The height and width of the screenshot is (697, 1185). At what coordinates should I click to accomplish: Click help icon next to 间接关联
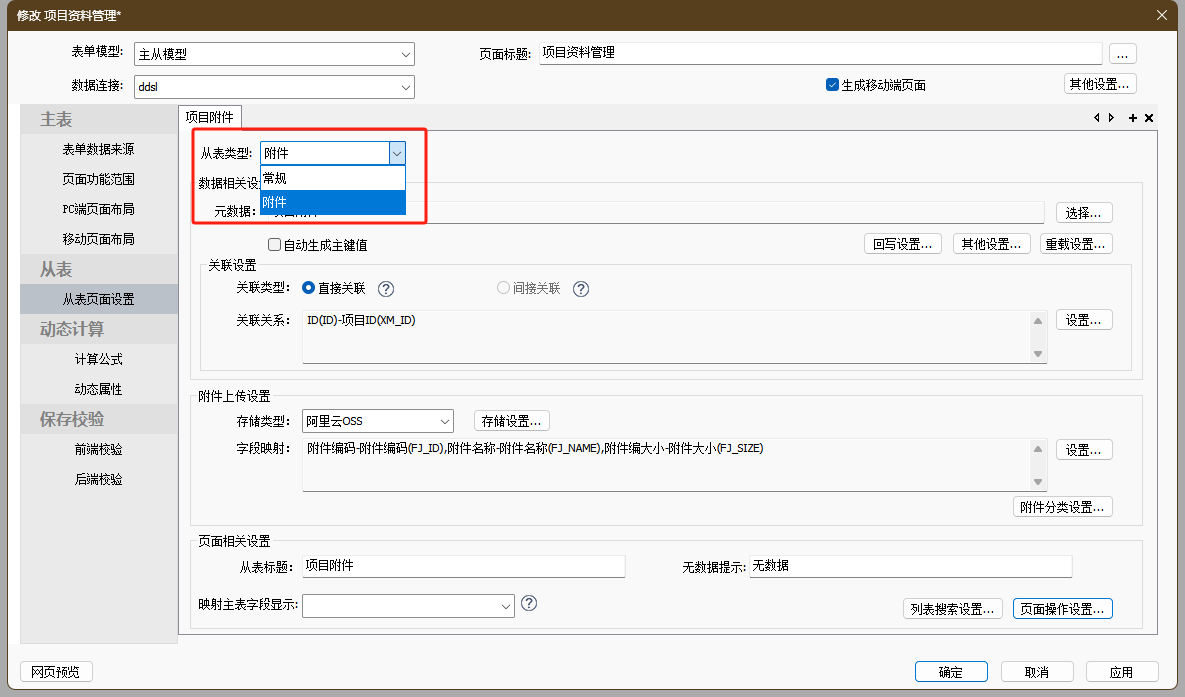(581, 289)
